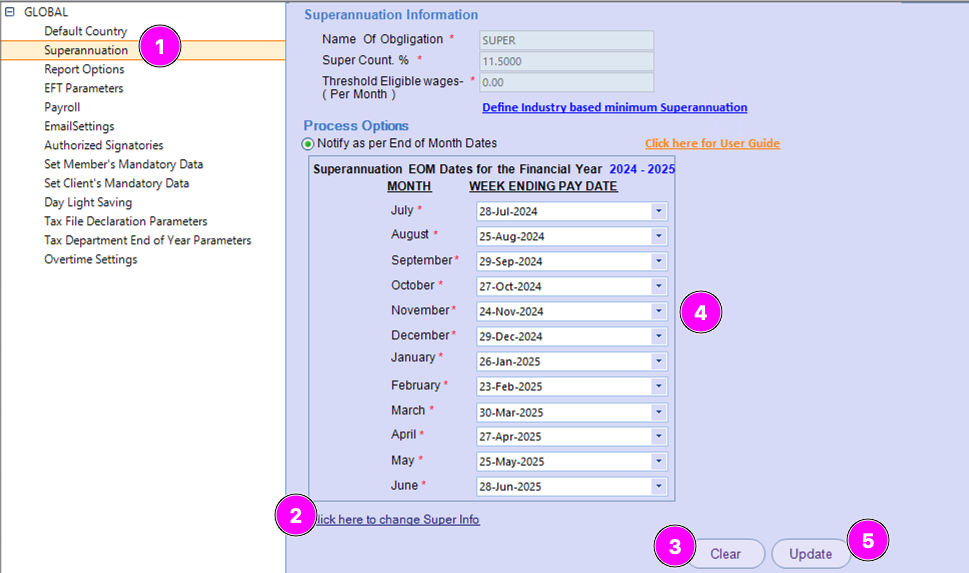
Task: Open the July week ending date dropdown
Action: click(658, 212)
